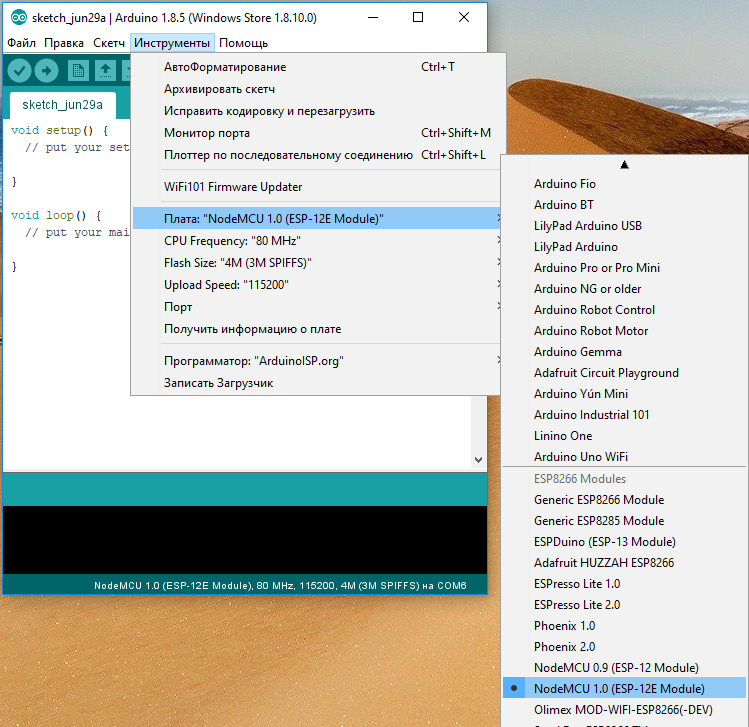The height and width of the screenshot is (727, 749).
Task: Choose Архивировать скетч
Action: pyautogui.click(x=316, y=89)
